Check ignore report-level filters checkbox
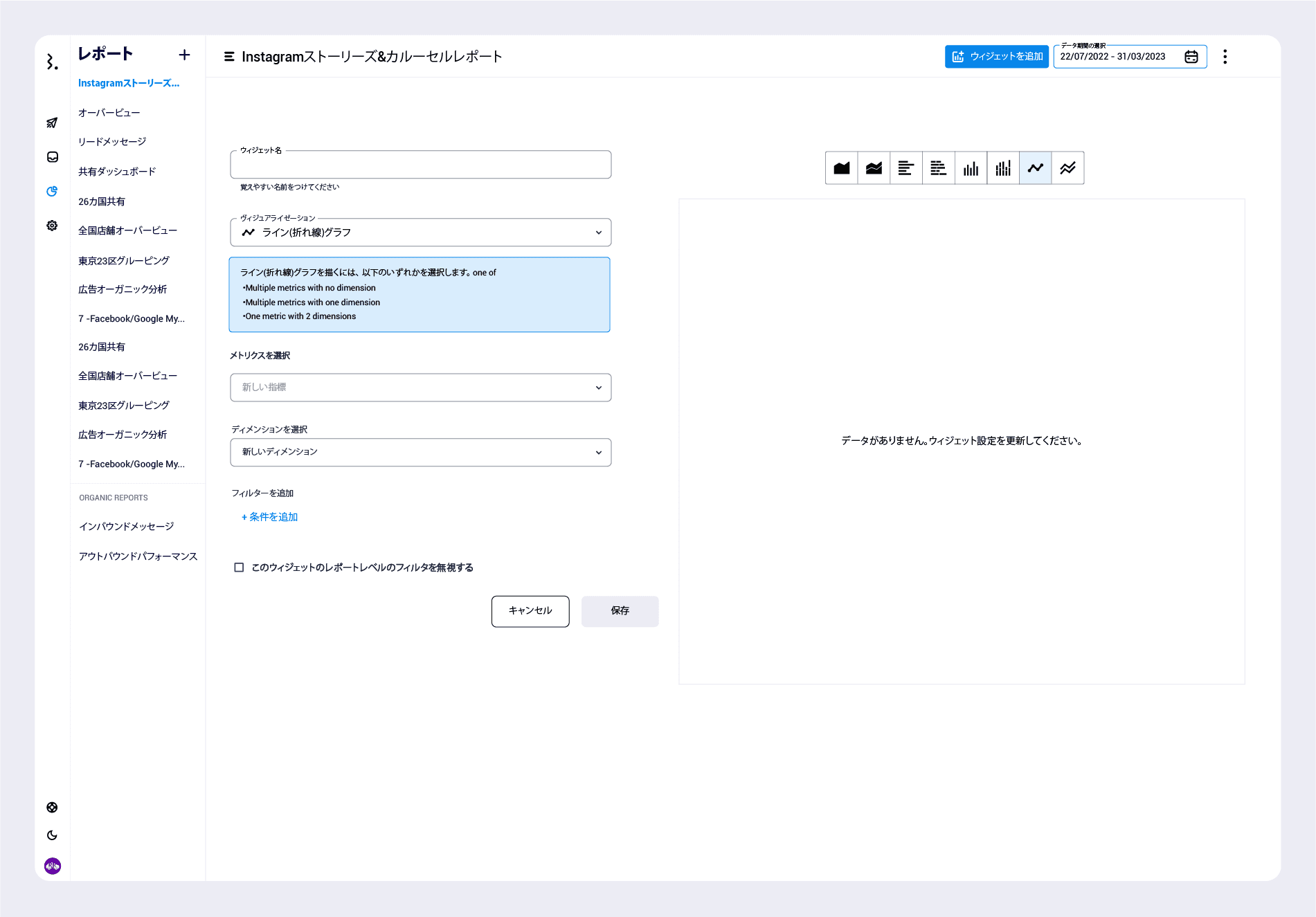 click(x=239, y=568)
